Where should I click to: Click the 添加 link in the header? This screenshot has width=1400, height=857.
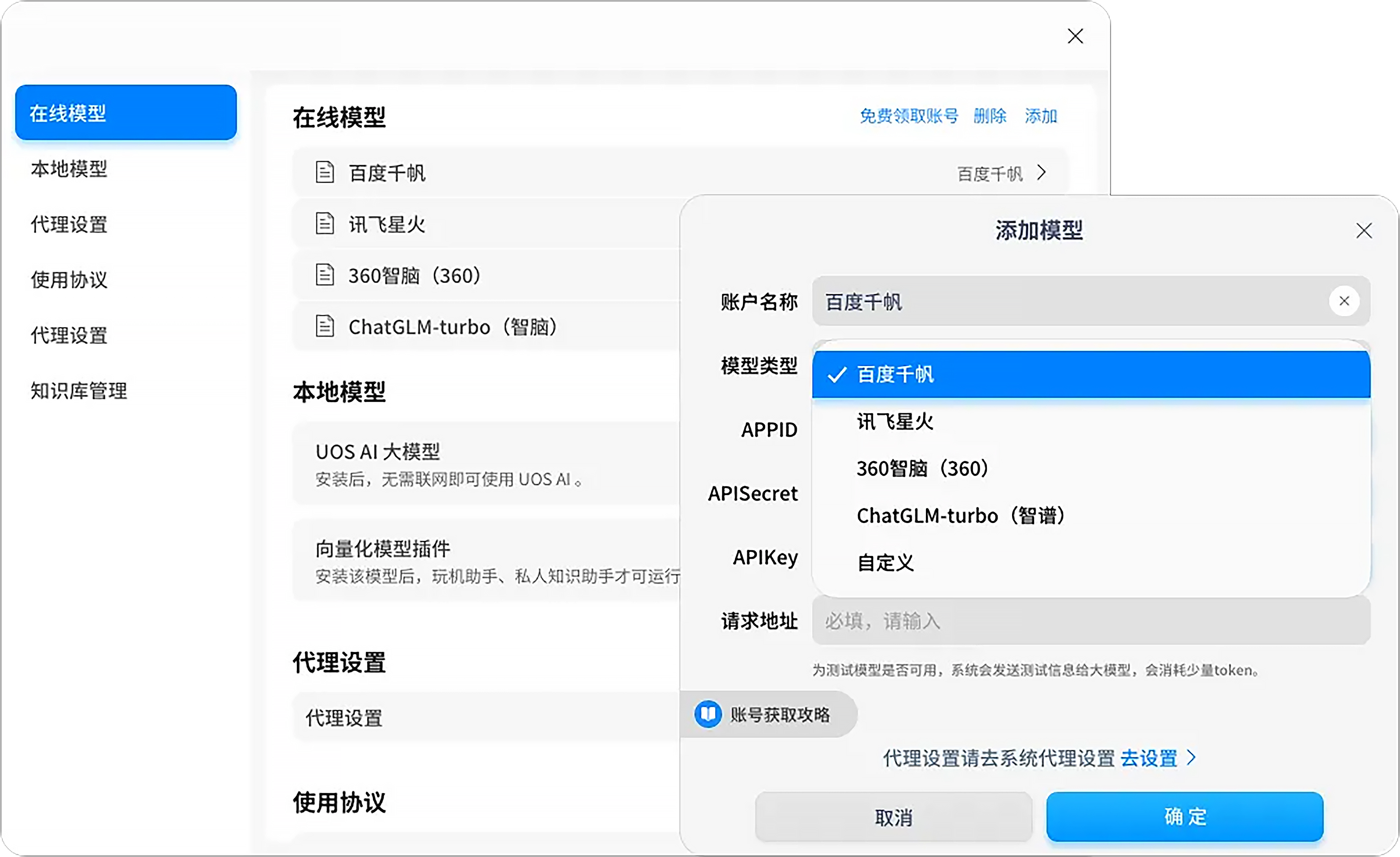coord(1040,116)
